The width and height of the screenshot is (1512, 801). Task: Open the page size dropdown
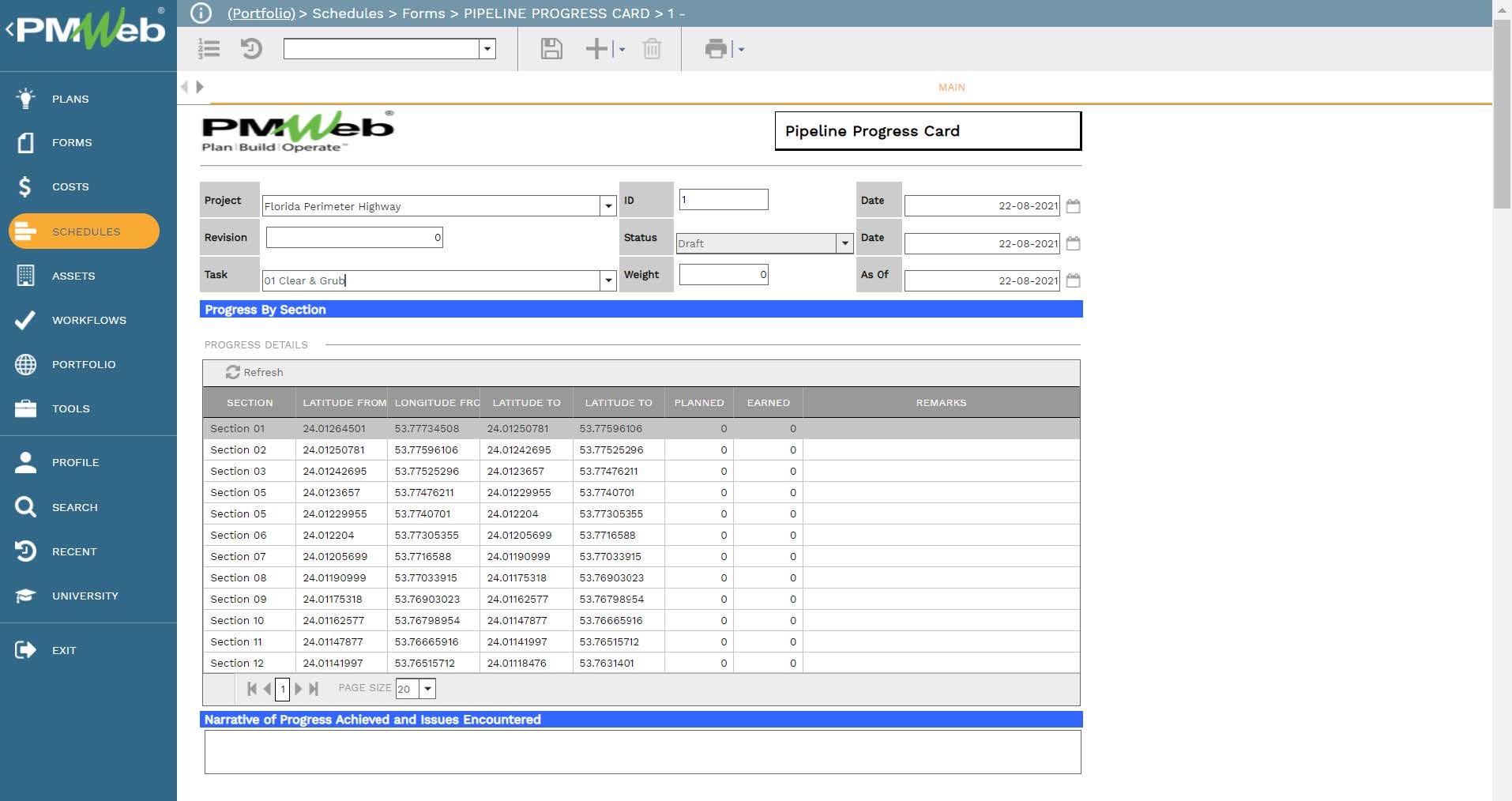click(427, 689)
